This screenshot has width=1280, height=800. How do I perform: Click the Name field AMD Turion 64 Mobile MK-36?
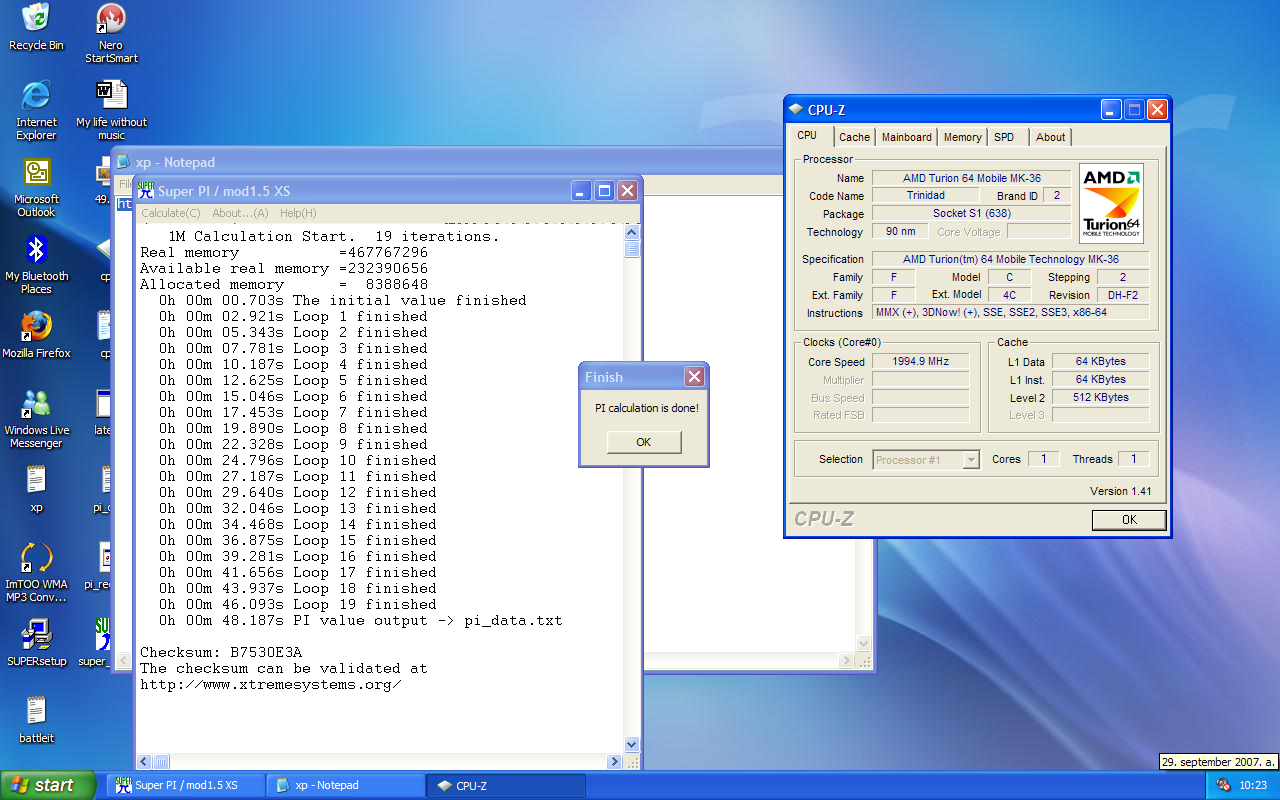(970, 178)
